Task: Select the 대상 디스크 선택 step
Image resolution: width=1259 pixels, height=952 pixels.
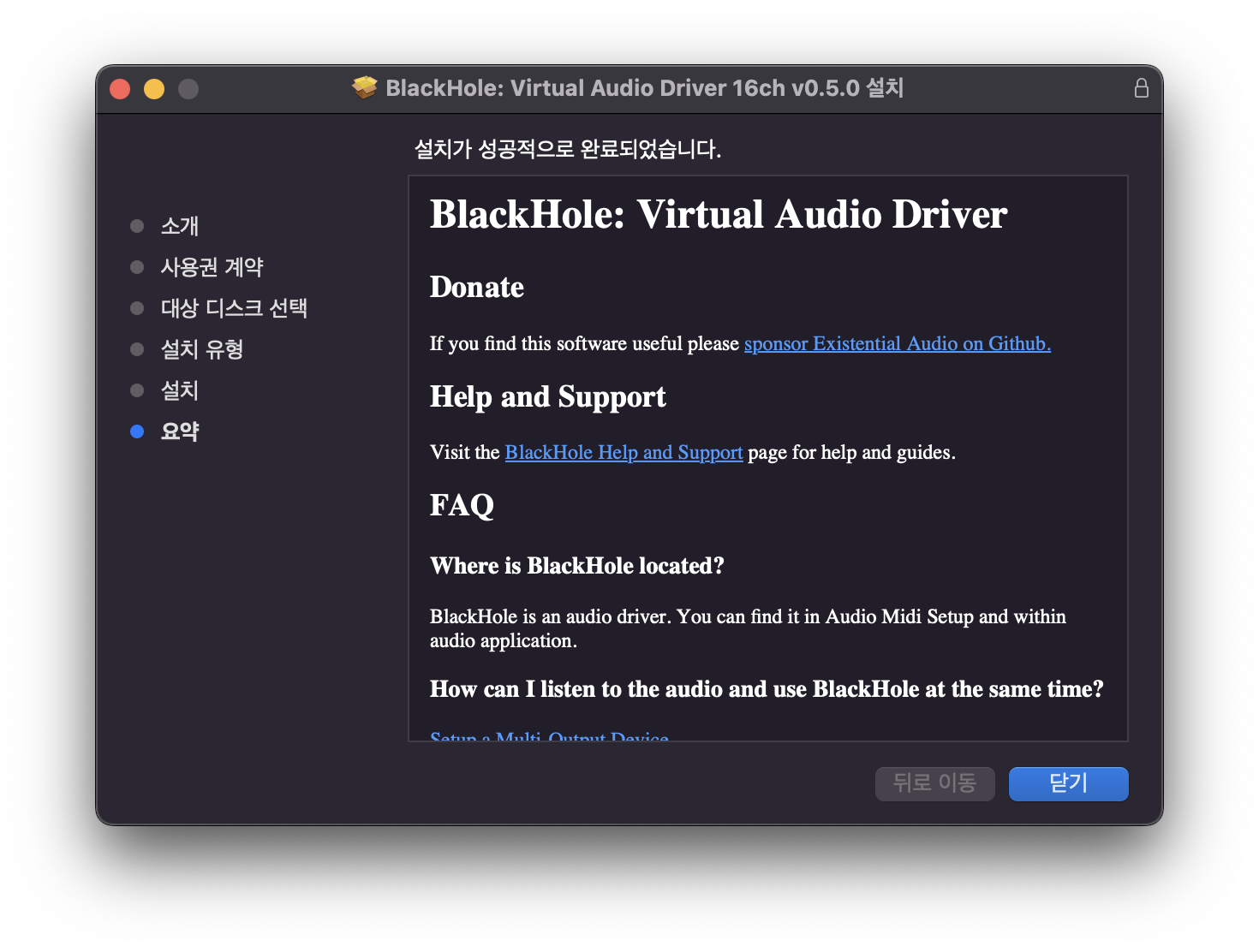Action: (234, 308)
